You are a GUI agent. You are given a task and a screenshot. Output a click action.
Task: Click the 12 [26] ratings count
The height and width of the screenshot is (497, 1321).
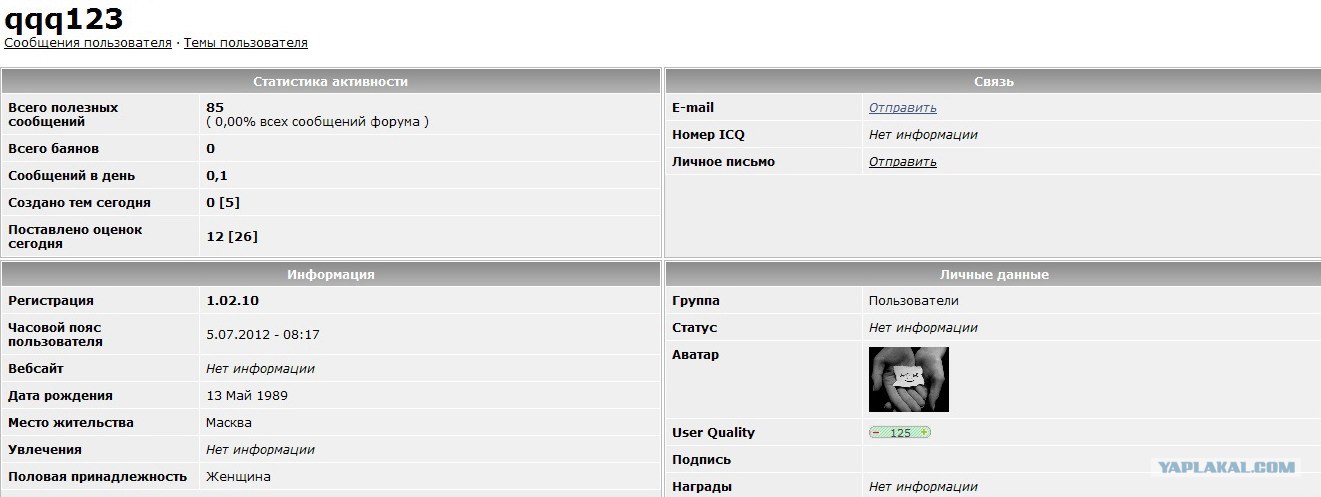pyautogui.click(x=232, y=236)
